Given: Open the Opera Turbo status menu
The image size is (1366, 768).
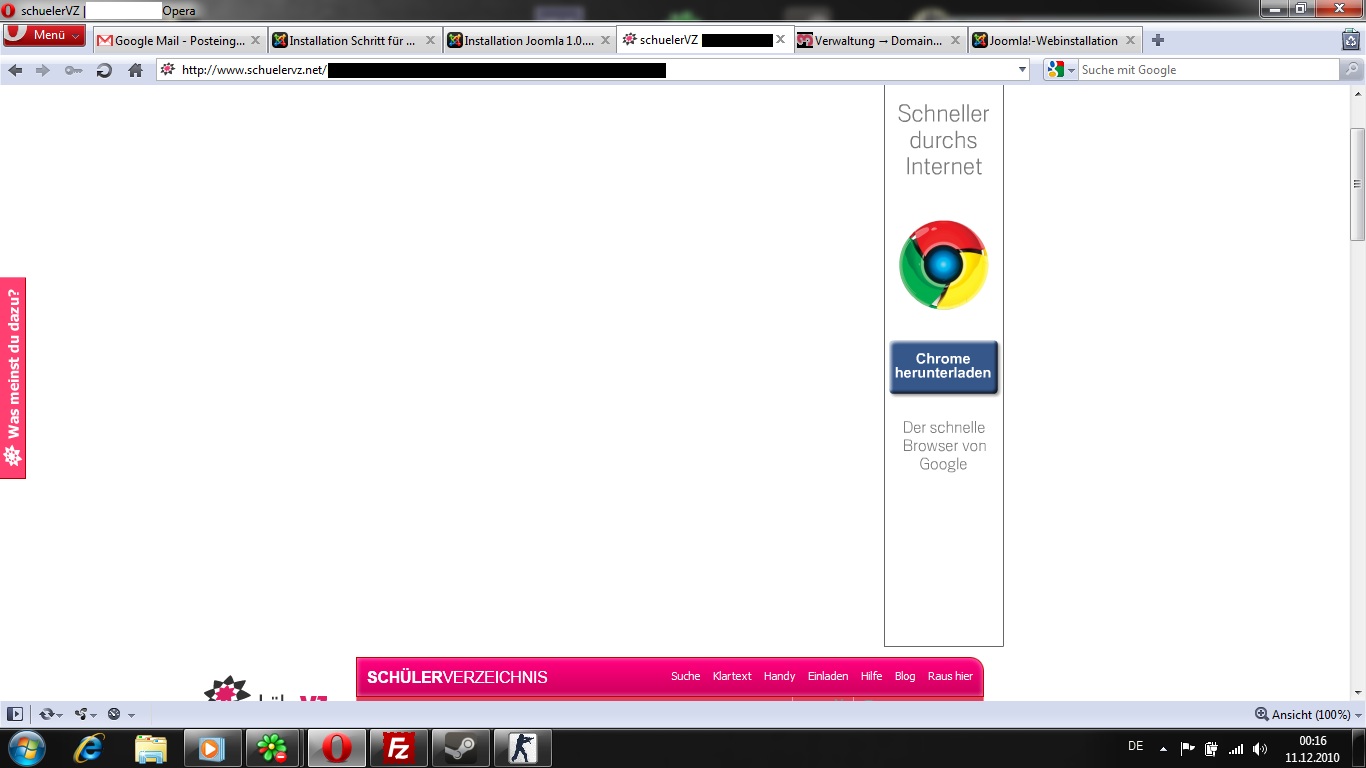Looking at the screenshot, I should coord(120,714).
